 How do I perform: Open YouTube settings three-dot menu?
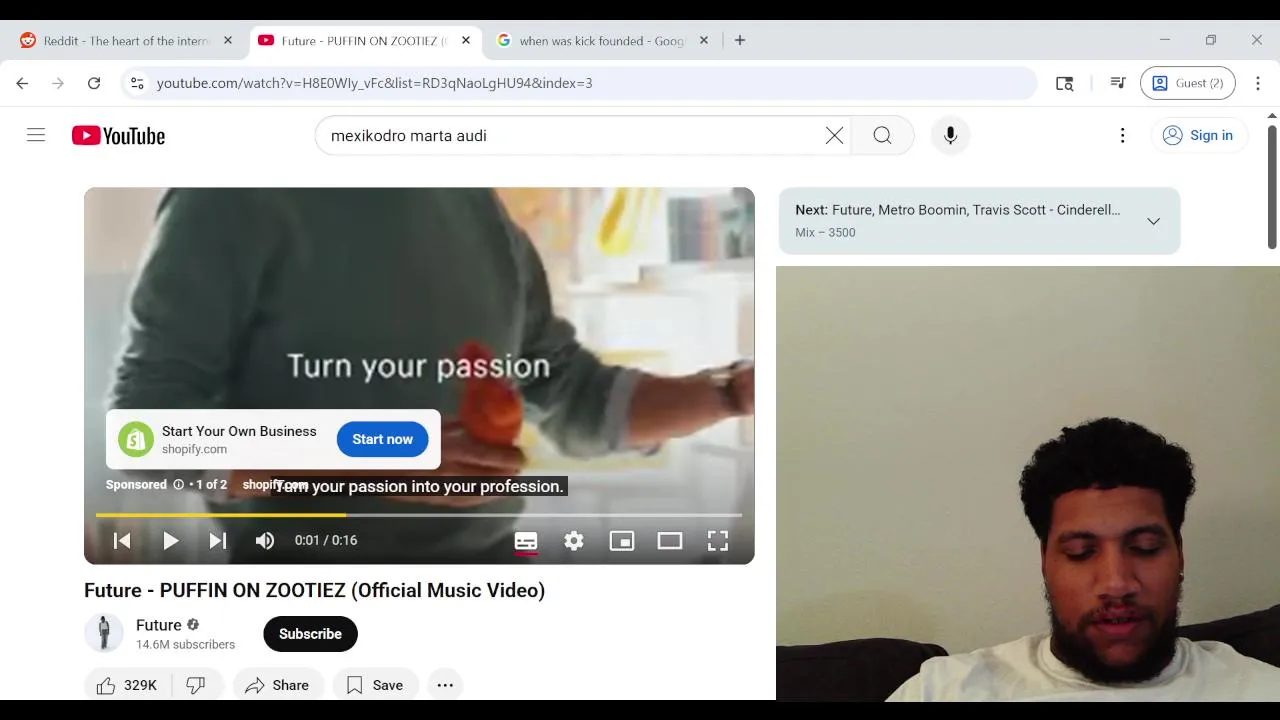pos(1122,135)
